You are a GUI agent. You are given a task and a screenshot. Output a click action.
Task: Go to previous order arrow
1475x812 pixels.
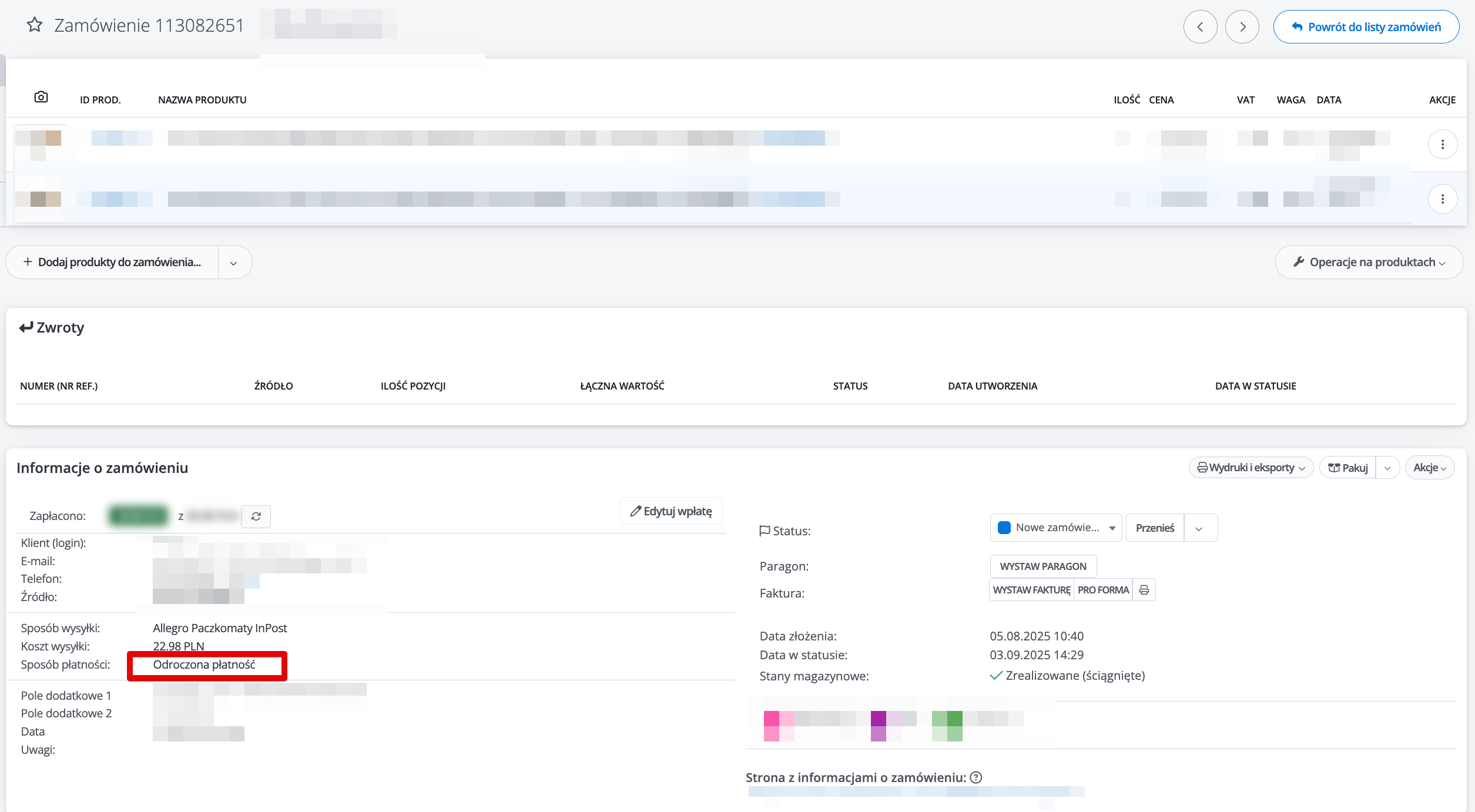point(1200,27)
